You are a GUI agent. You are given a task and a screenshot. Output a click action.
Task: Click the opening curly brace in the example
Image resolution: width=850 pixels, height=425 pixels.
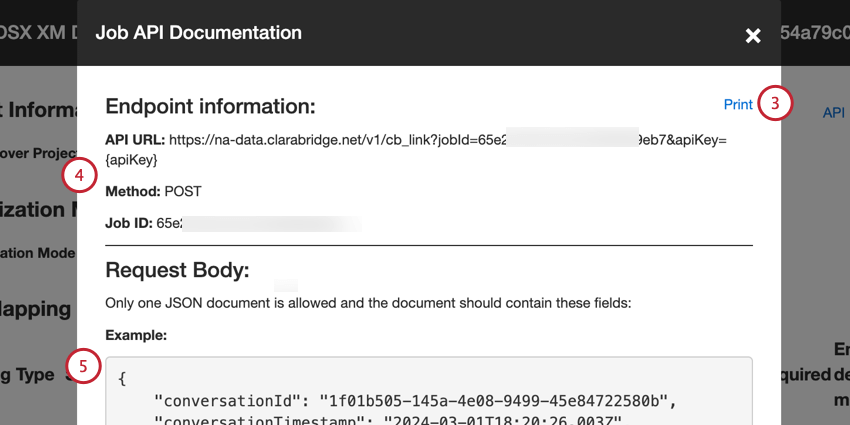coord(122,379)
